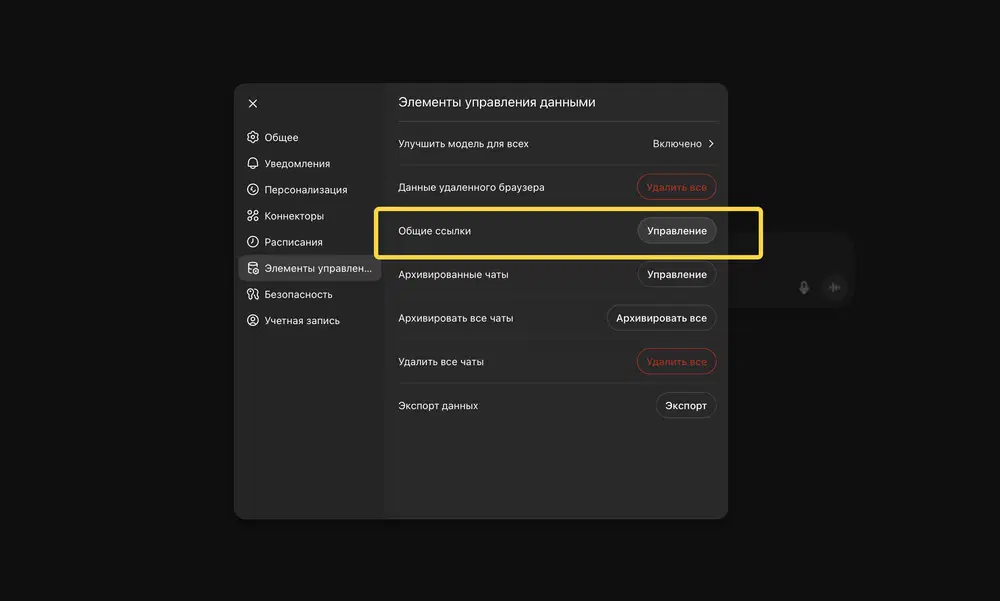The image size is (1000, 601).
Task: Click Удалить все for remote browser data
Action: tap(676, 187)
